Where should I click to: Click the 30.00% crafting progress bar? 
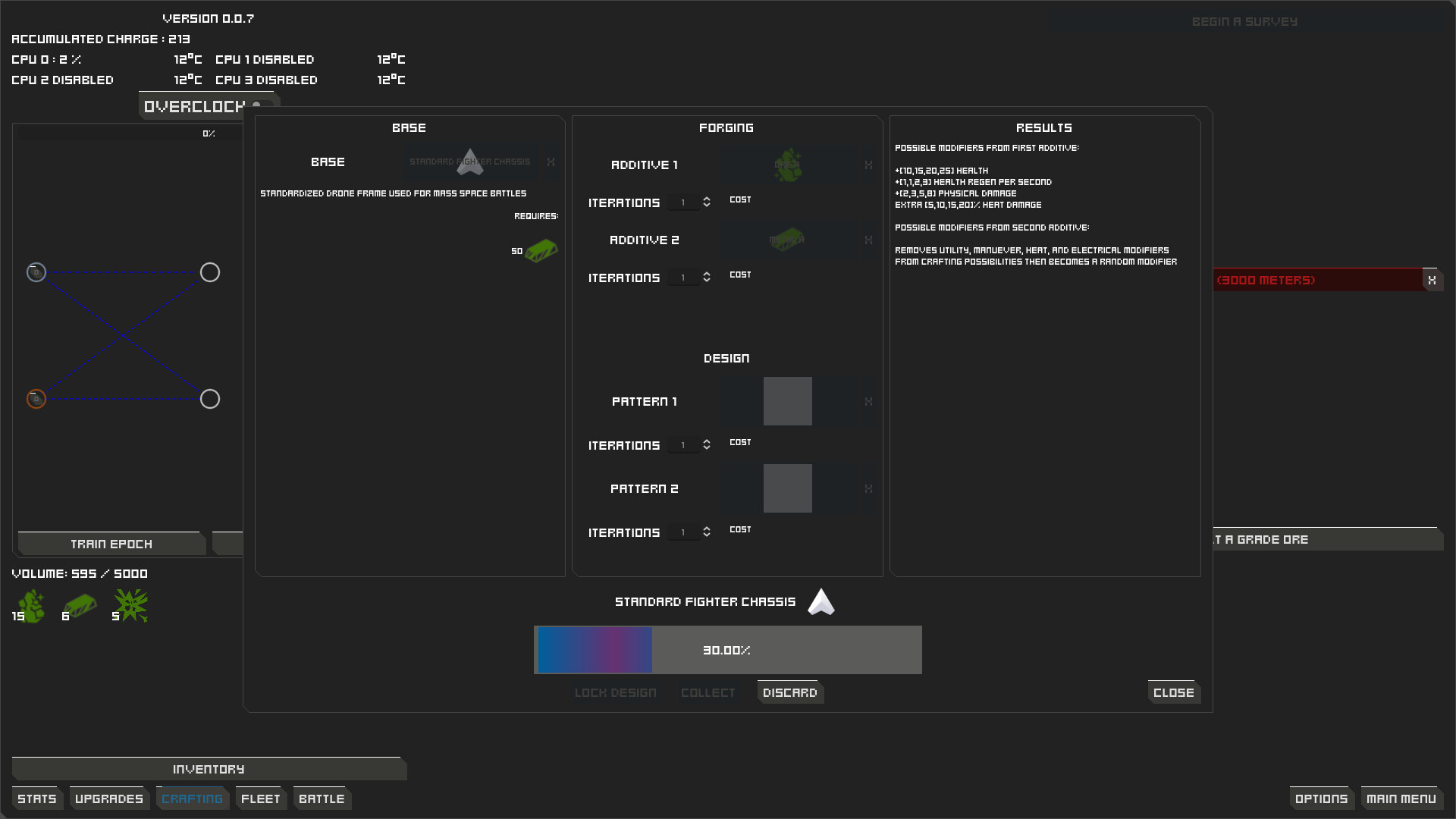click(x=727, y=650)
